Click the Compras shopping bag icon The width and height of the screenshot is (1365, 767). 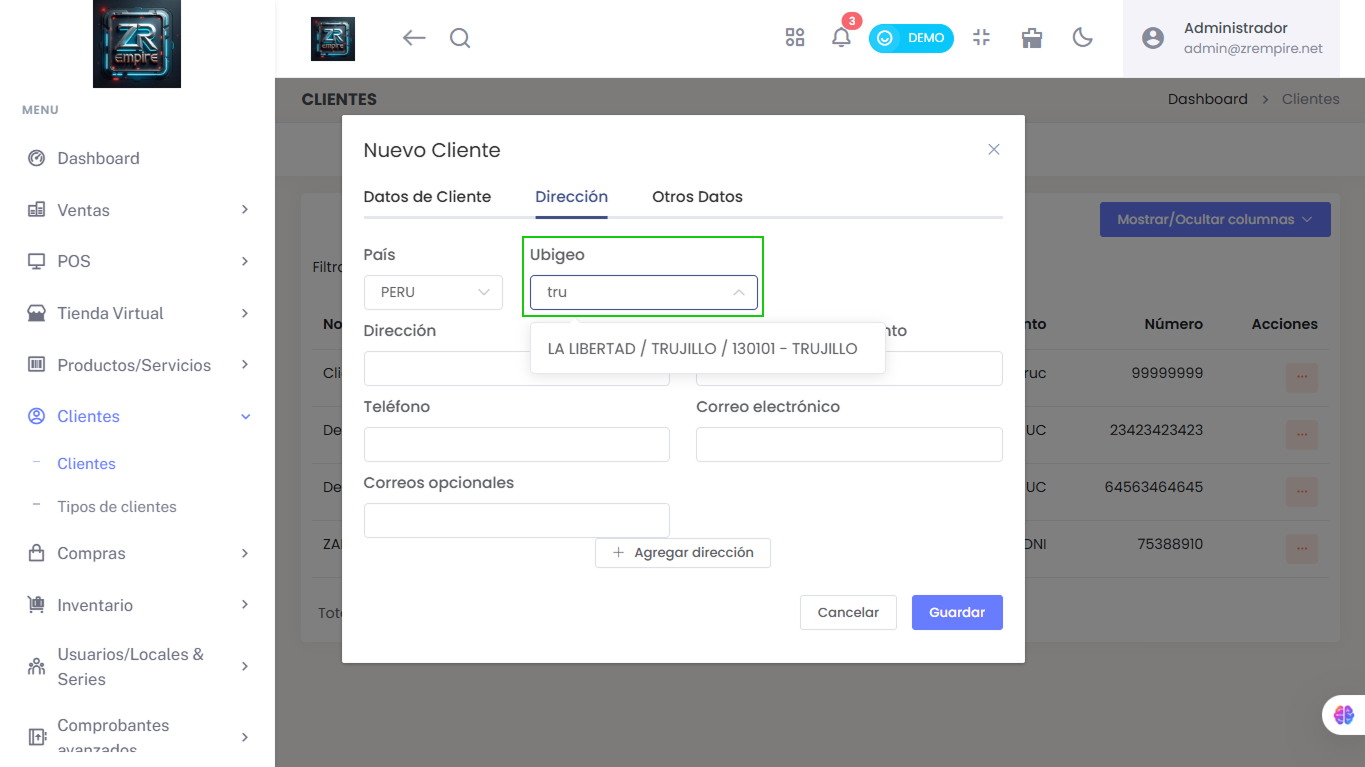[x=37, y=553]
